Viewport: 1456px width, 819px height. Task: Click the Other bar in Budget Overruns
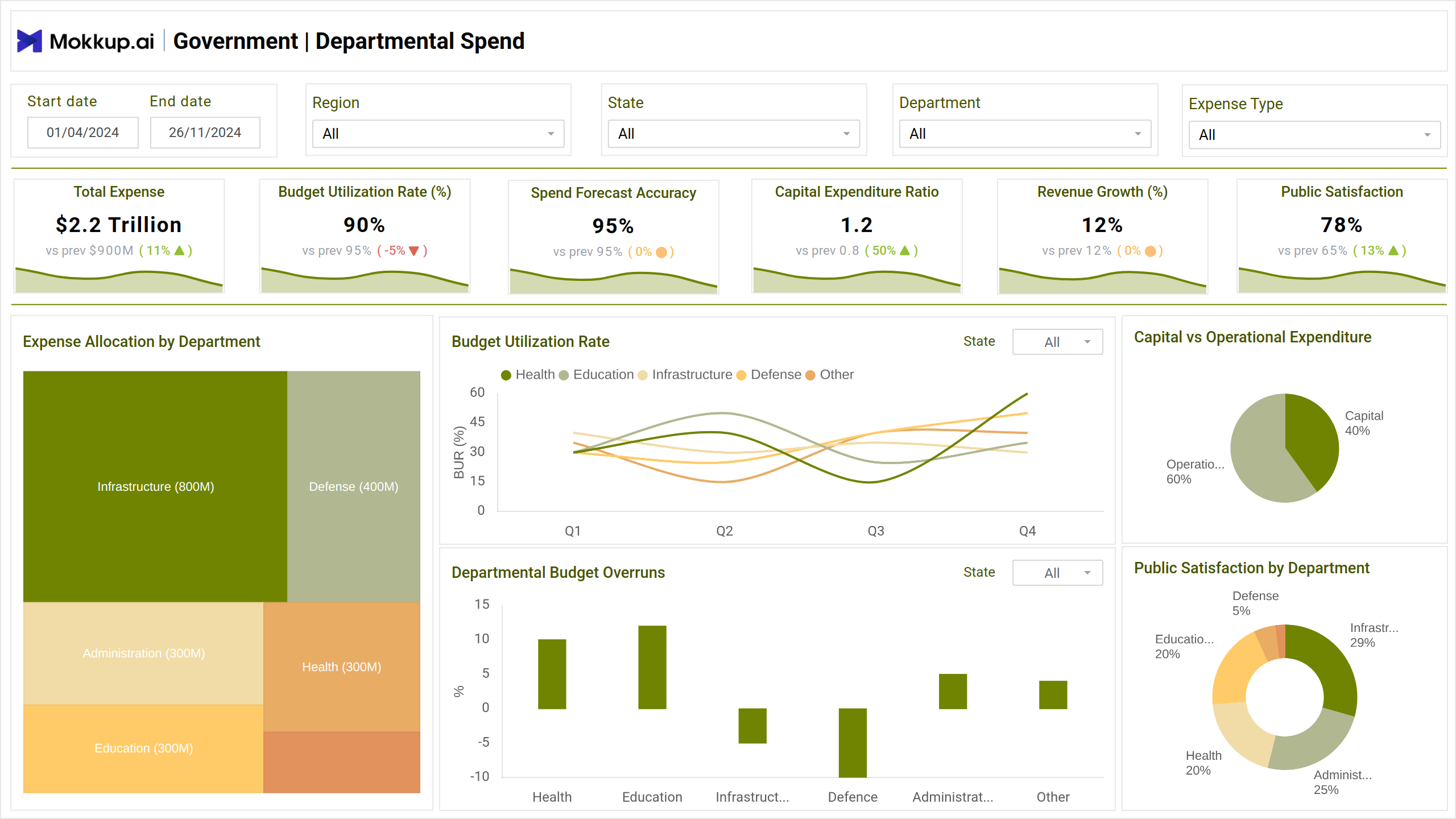click(x=1053, y=695)
